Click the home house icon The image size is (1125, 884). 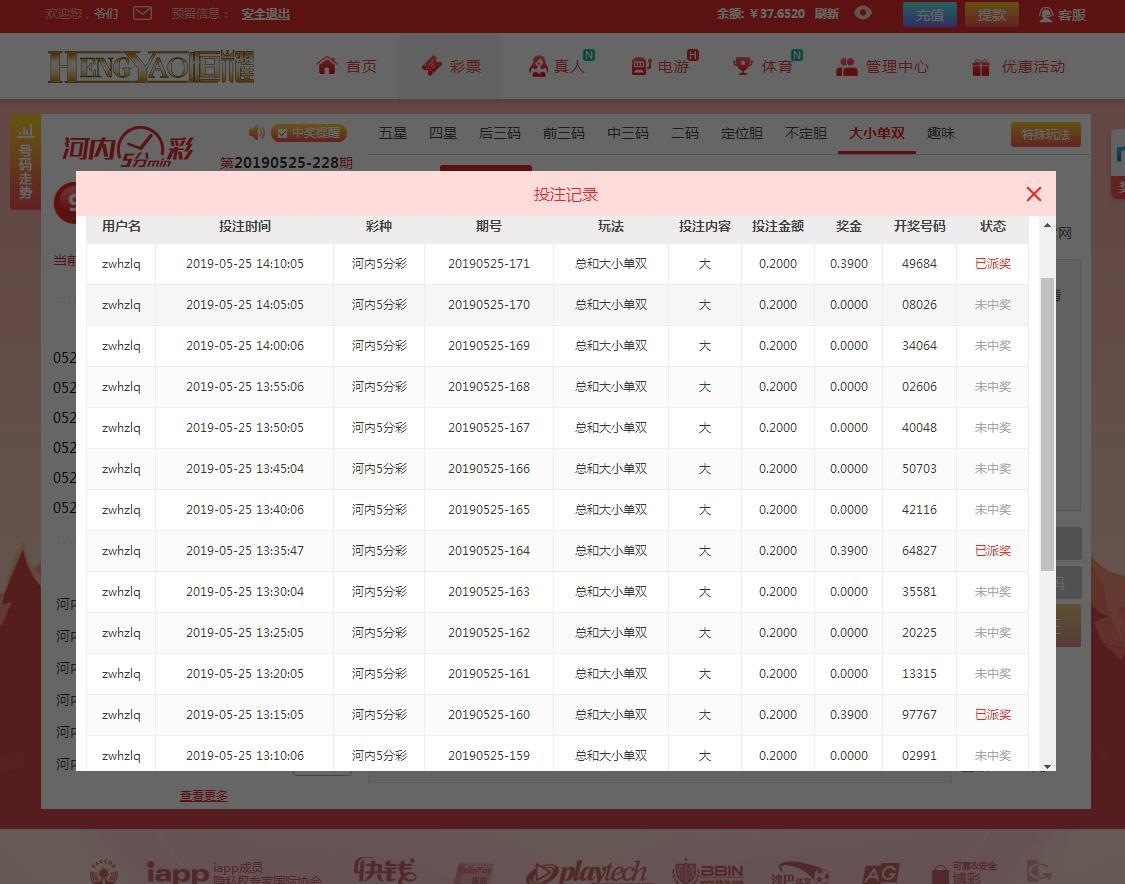[326, 65]
